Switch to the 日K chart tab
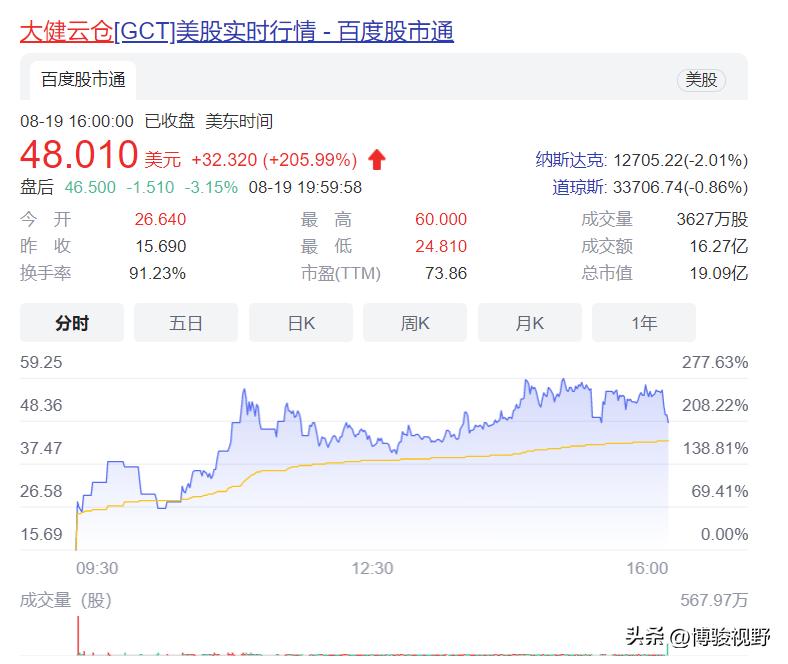 click(x=301, y=323)
